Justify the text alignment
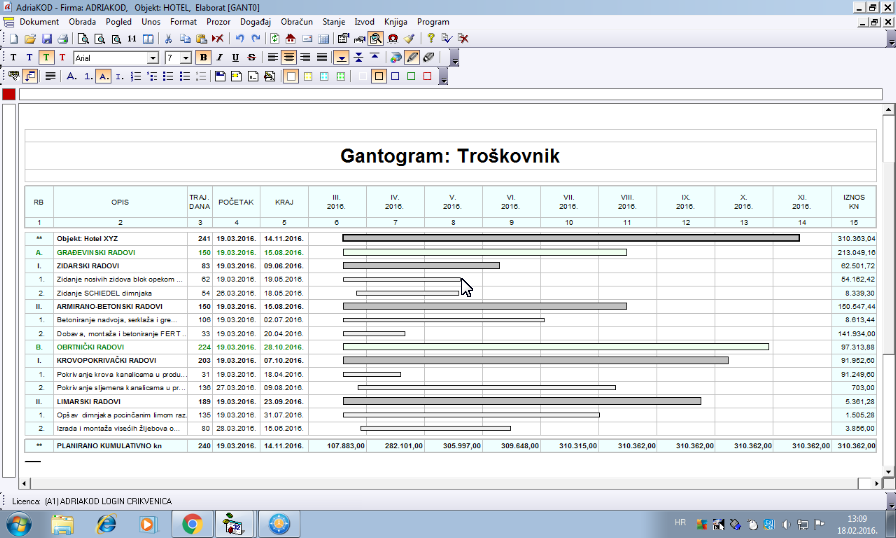Viewport: 896px width, 538px height. [x=322, y=58]
